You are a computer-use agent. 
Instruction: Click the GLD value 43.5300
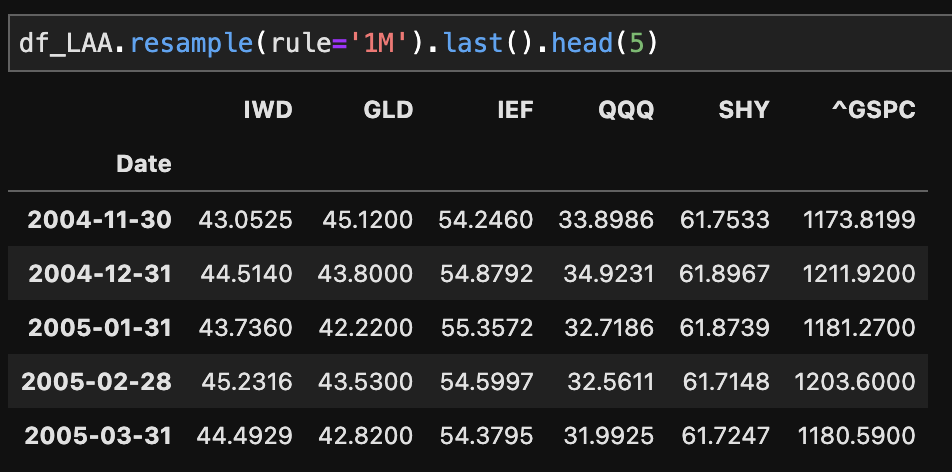(366, 382)
